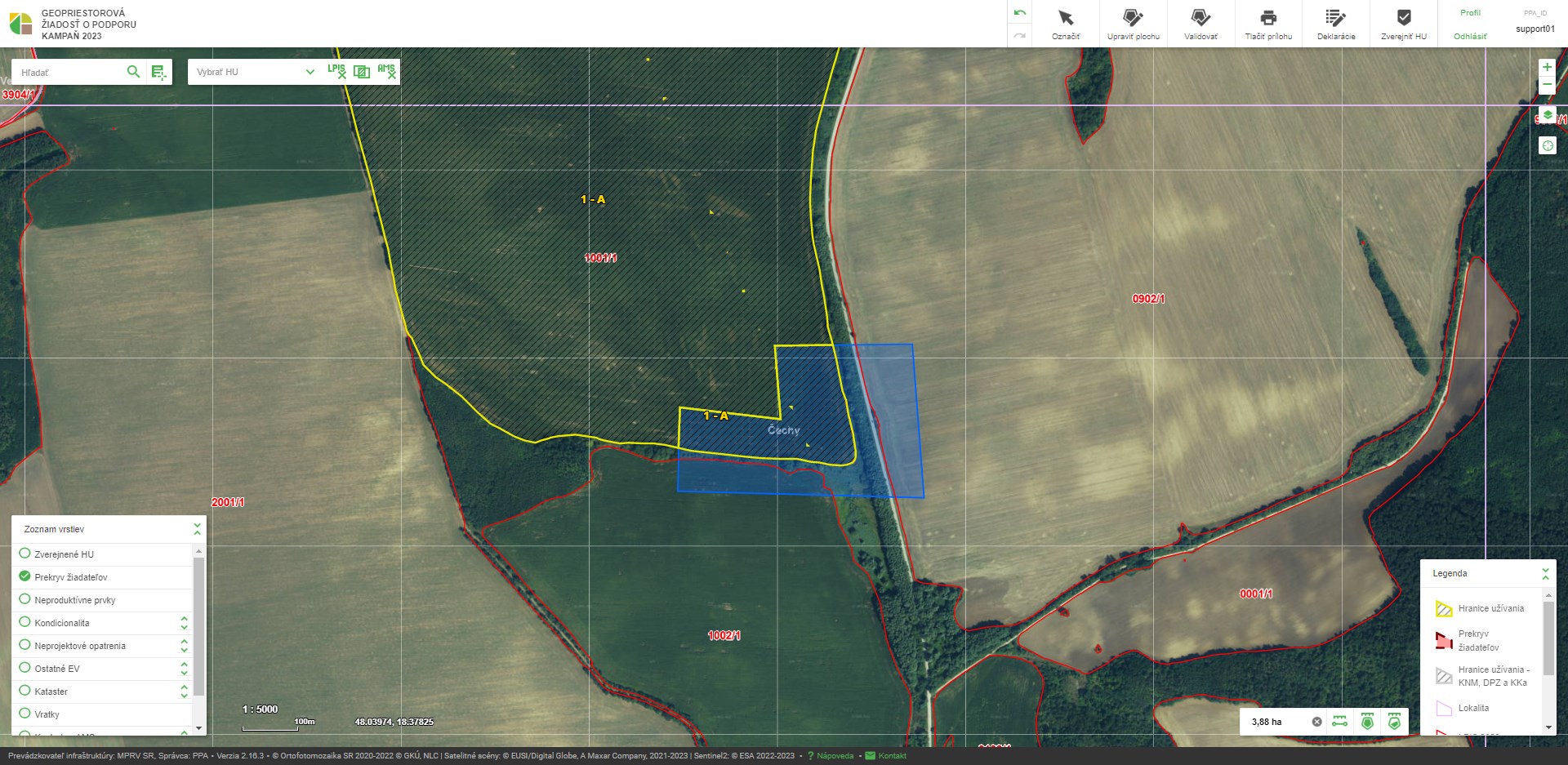Clear the 3,88 ha measurement

point(1316,722)
